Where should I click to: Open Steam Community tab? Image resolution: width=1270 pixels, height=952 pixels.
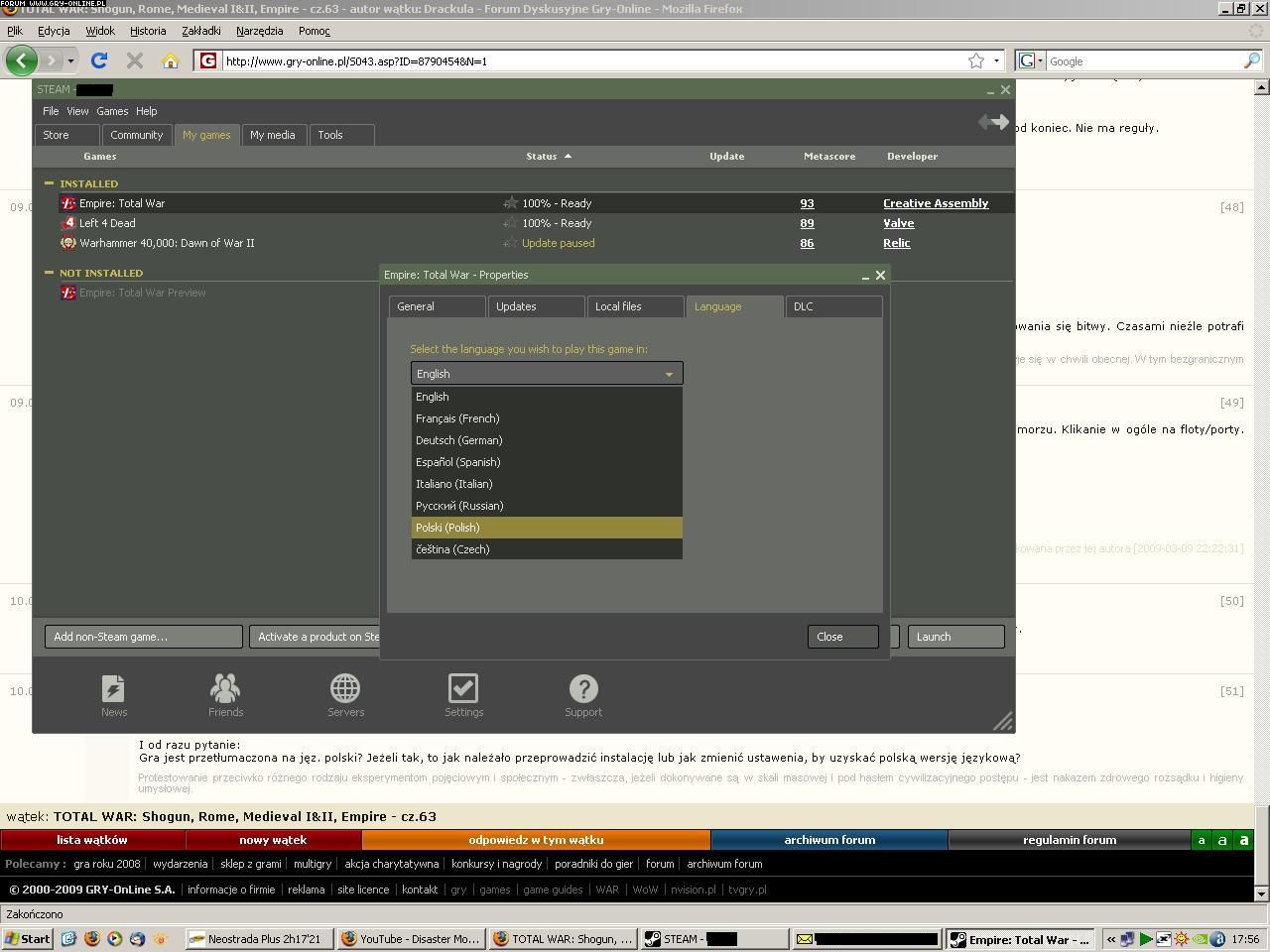(136, 135)
